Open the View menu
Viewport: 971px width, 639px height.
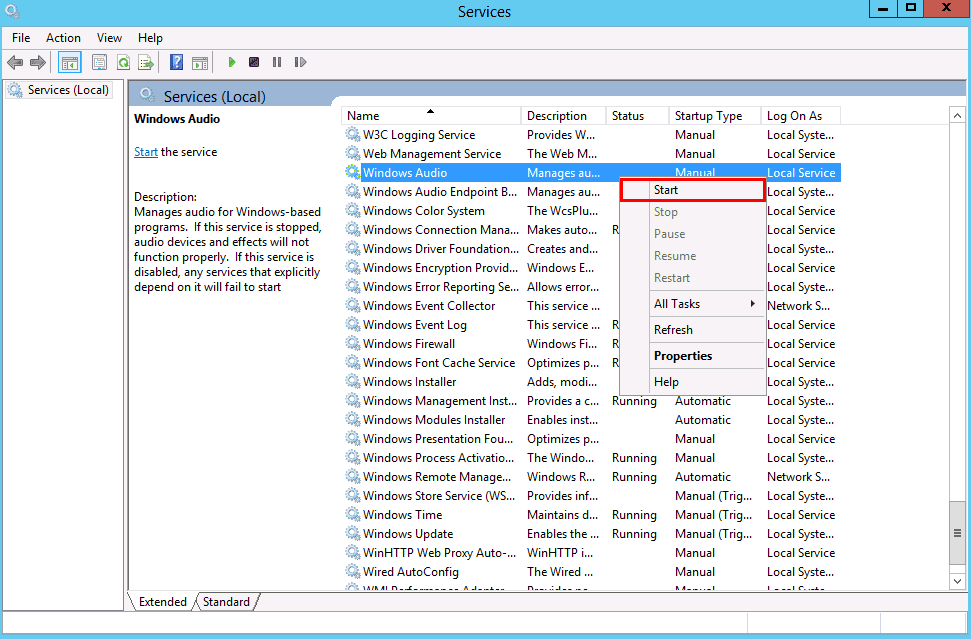pyautogui.click(x=110, y=38)
